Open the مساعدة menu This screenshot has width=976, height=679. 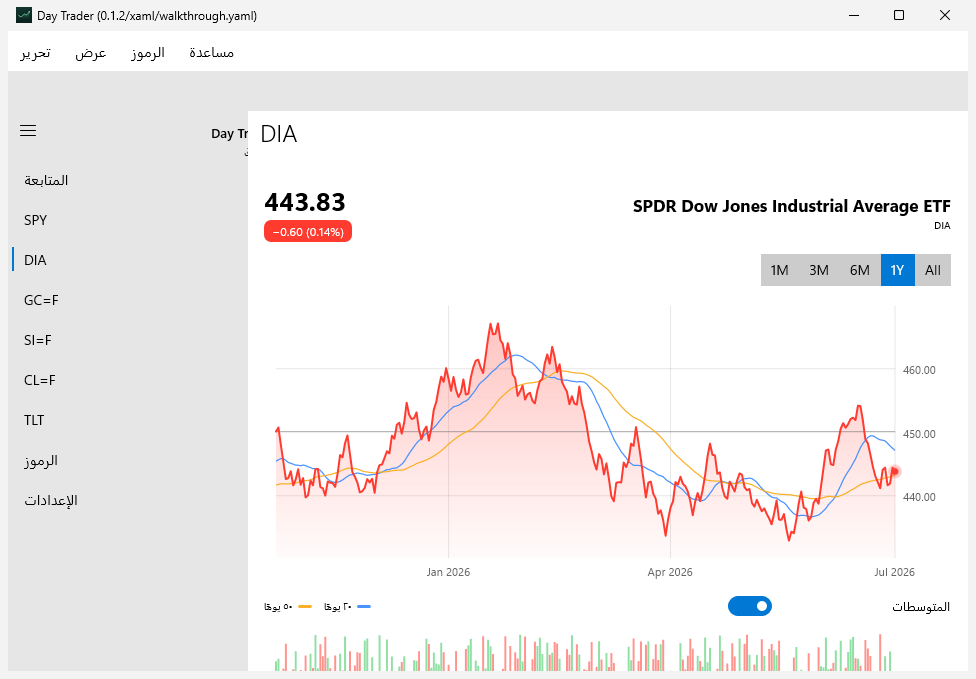point(212,53)
